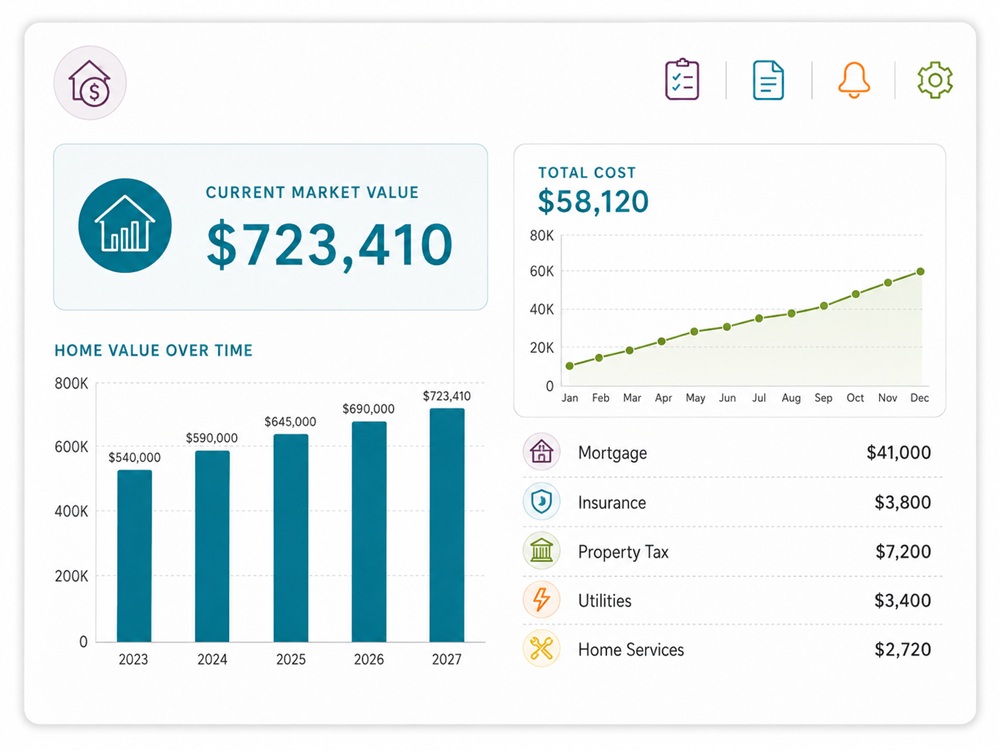Click the $58,120 total cost figure
This screenshot has width=1000, height=750.
tap(593, 202)
